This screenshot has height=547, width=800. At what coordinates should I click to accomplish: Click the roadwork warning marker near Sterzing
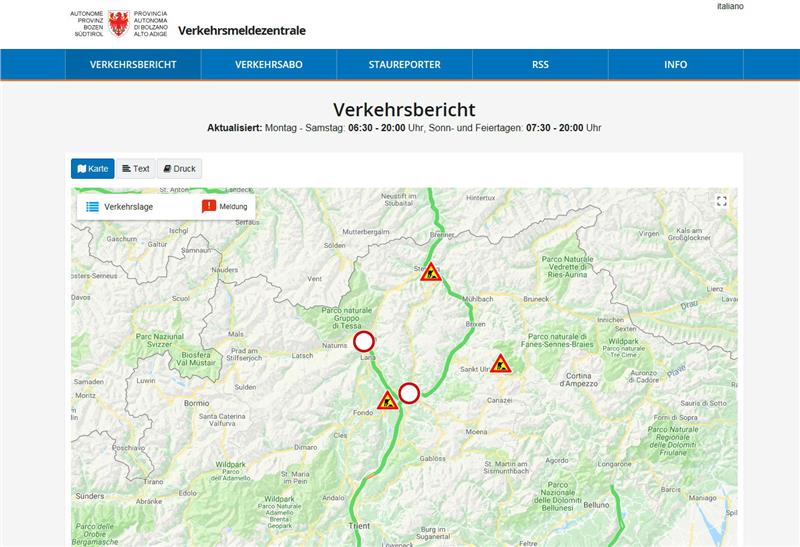pyautogui.click(x=431, y=272)
